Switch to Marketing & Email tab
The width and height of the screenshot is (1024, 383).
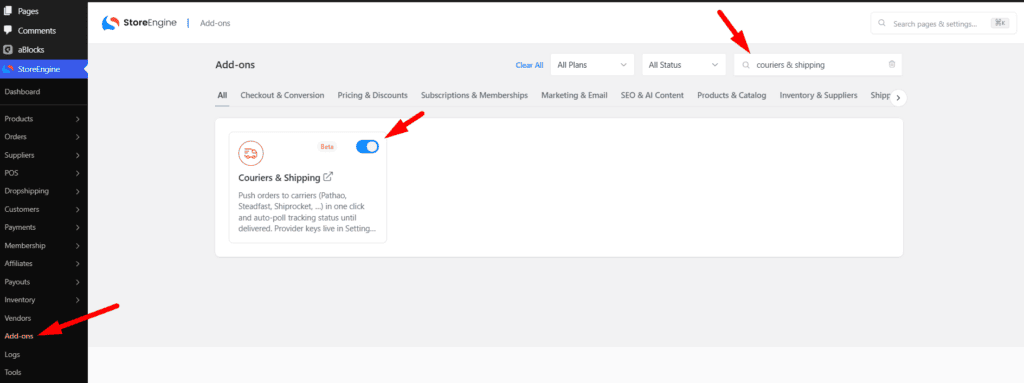[x=574, y=95]
